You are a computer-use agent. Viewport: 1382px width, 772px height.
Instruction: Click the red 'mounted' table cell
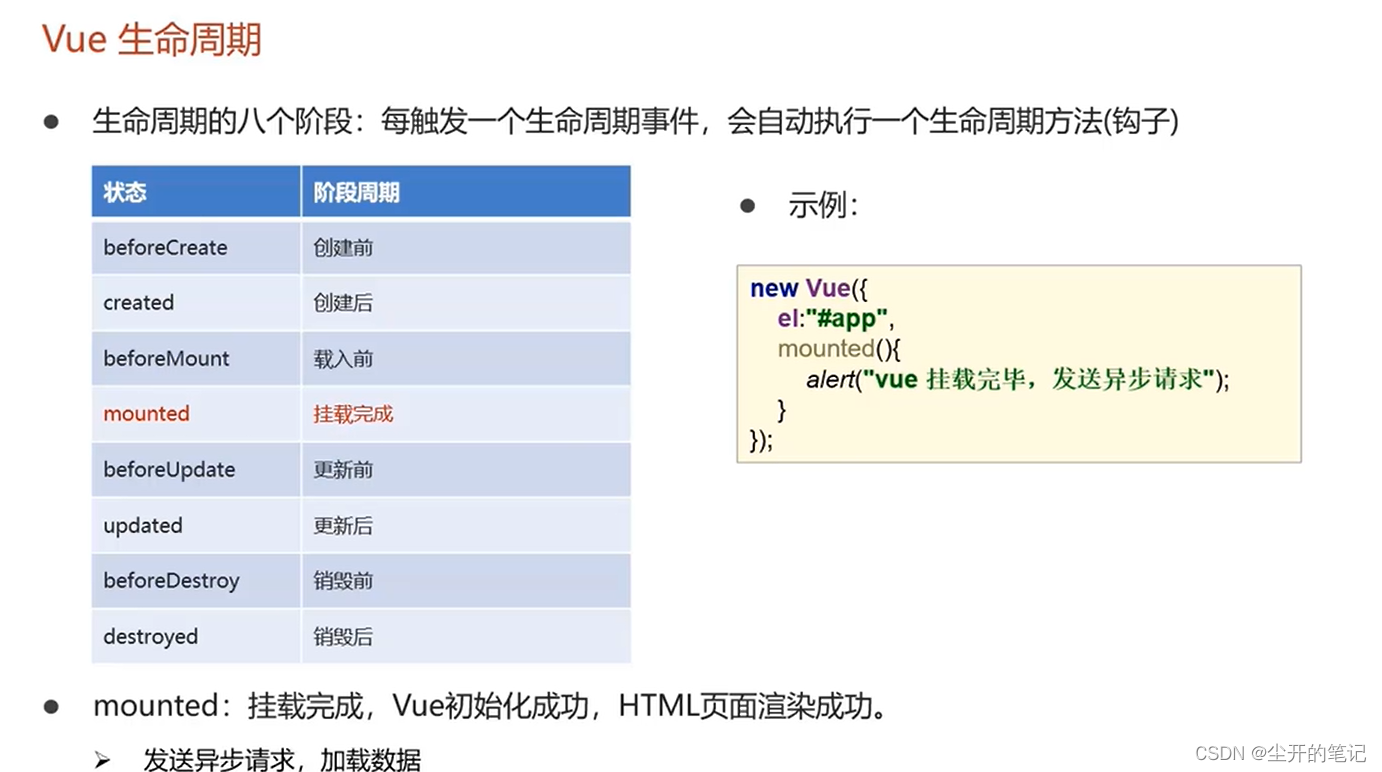196,414
